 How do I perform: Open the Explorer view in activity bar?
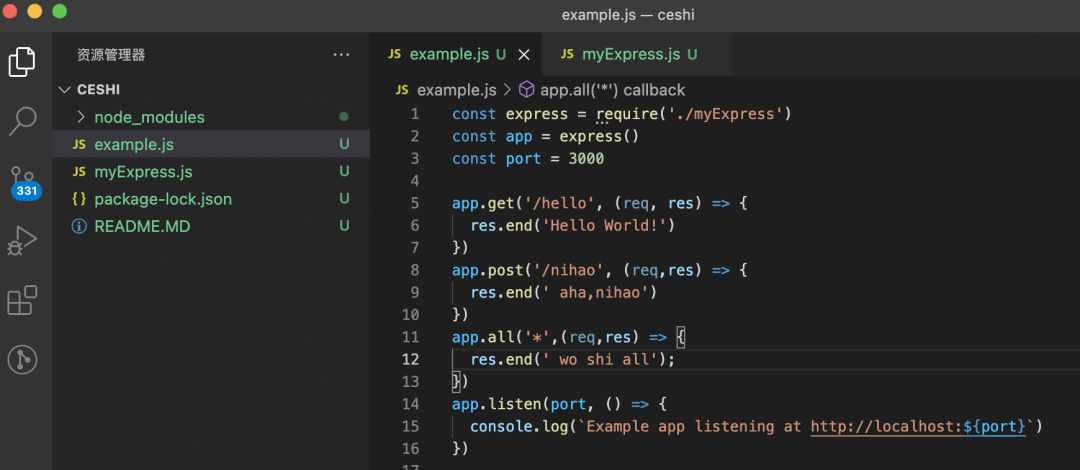point(22,62)
